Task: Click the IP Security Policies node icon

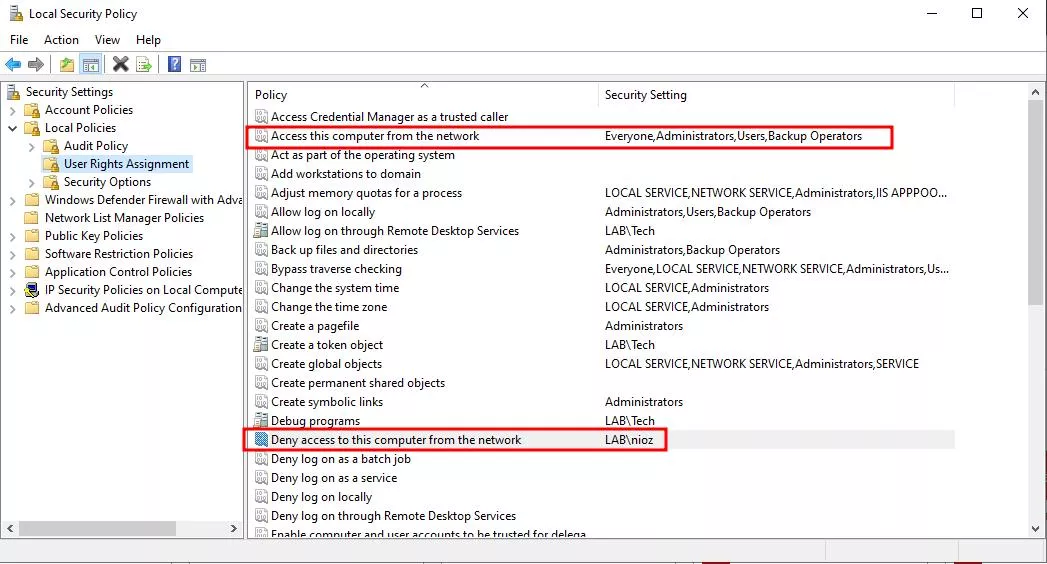Action: 31,290
